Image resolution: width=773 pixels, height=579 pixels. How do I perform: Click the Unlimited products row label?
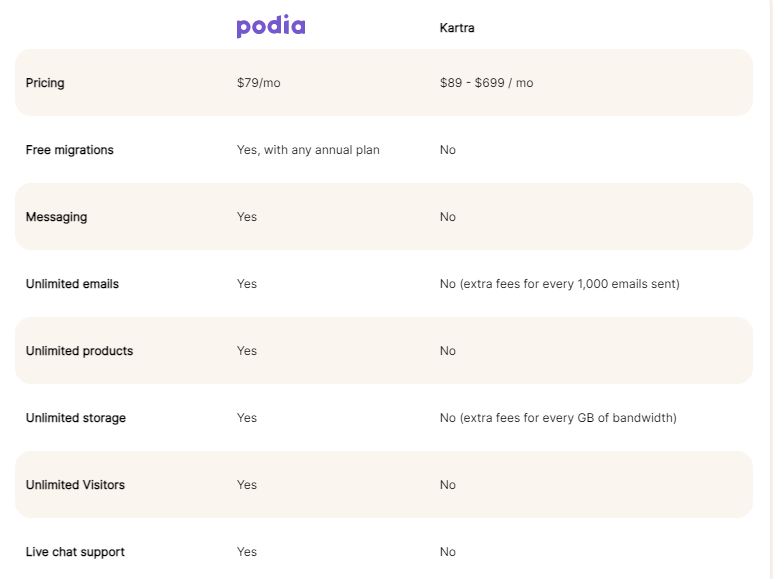click(x=79, y=351)
